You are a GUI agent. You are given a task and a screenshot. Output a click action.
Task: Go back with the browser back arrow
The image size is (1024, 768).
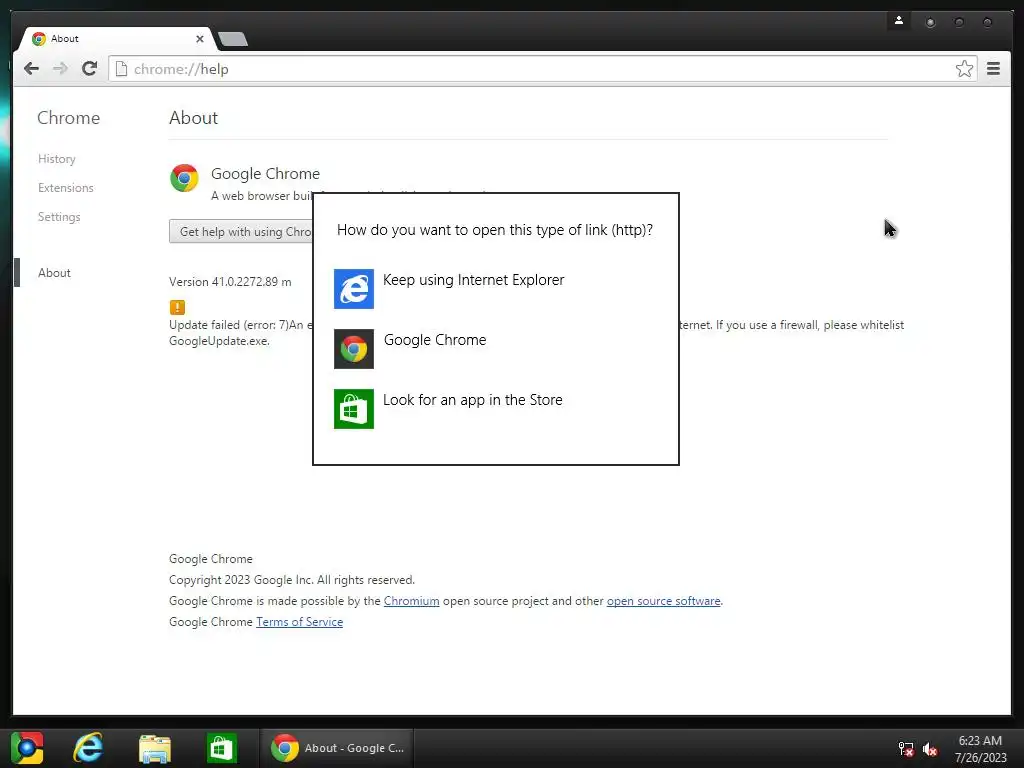tap(31, 69)
